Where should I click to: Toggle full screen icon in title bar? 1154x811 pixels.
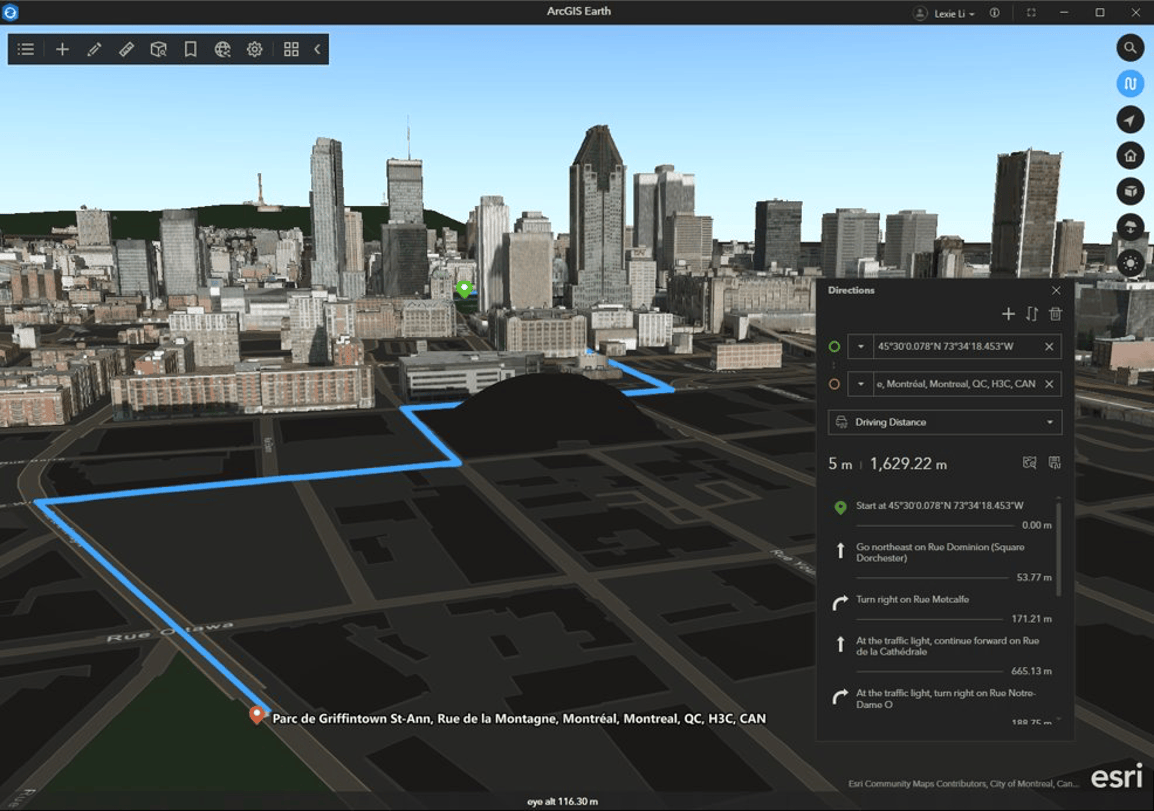[1031, 13]
